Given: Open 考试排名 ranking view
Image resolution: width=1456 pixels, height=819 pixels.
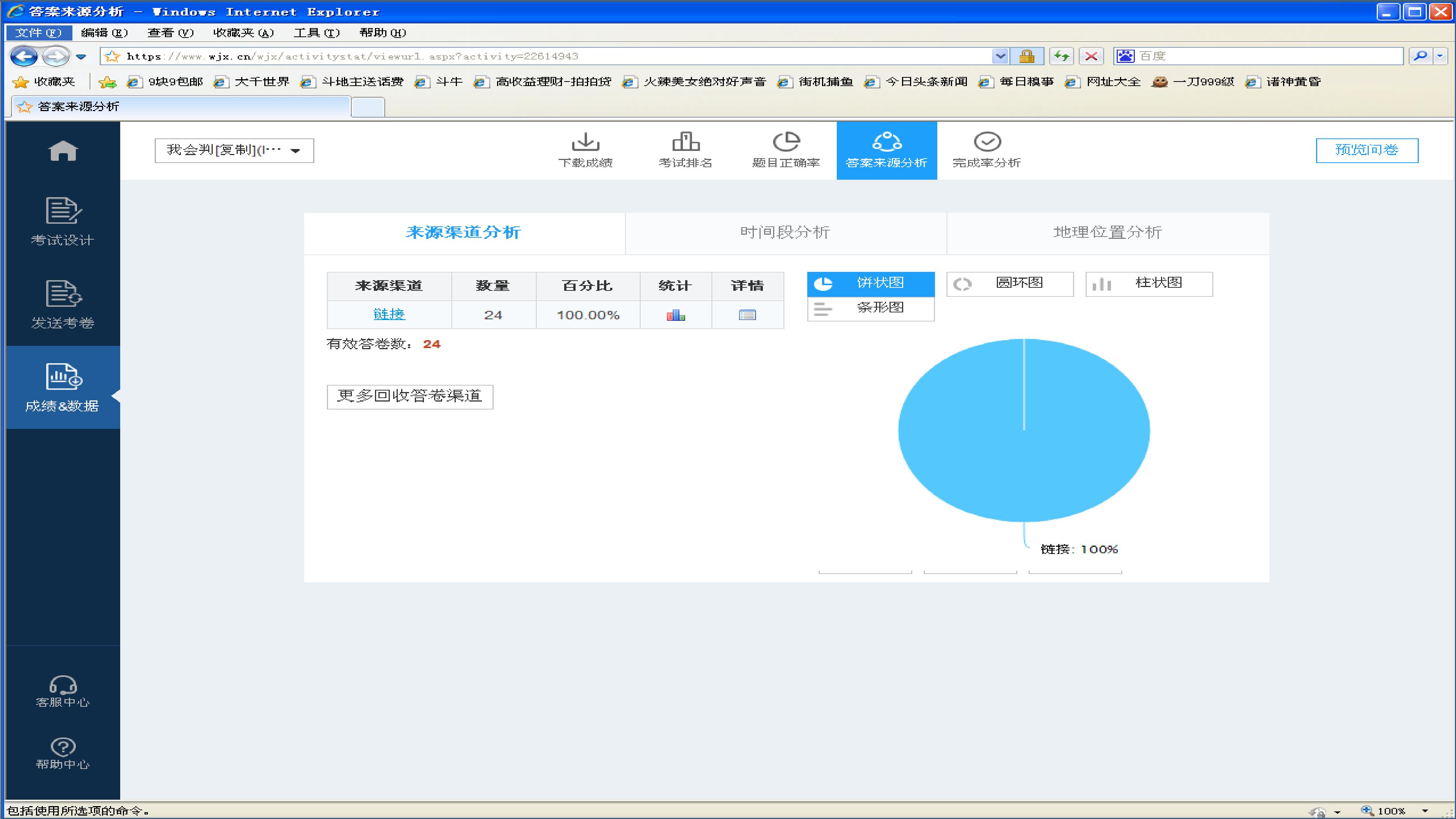Looking at the screenshot, I should [685, 151].
